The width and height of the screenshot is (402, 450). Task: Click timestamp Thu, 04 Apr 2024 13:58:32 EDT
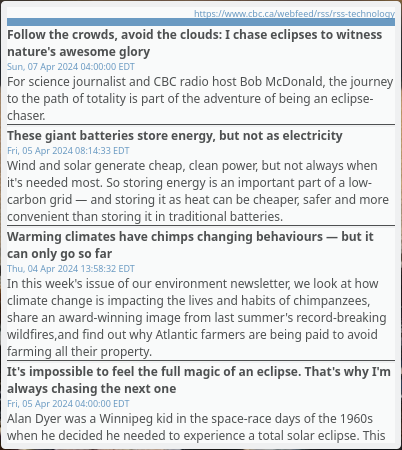(71, 269)
